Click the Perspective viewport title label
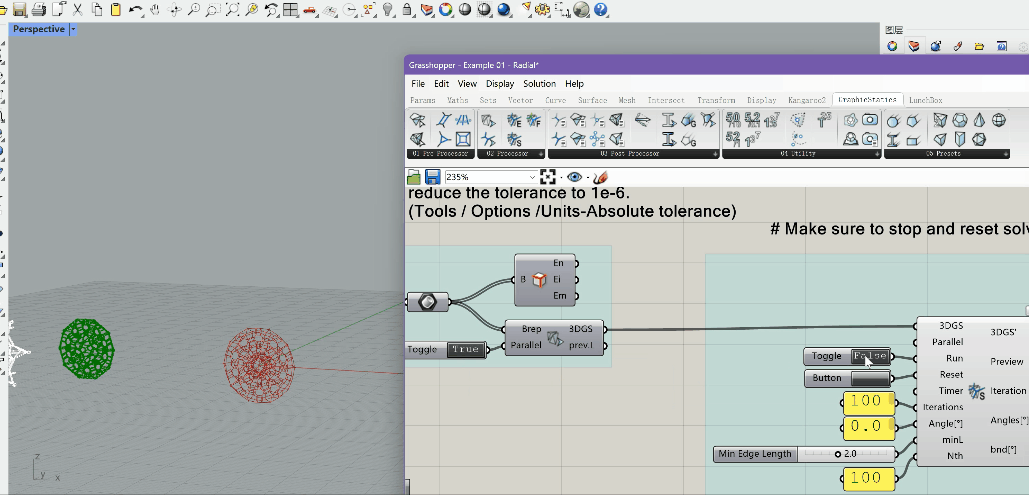 (39, 29)
